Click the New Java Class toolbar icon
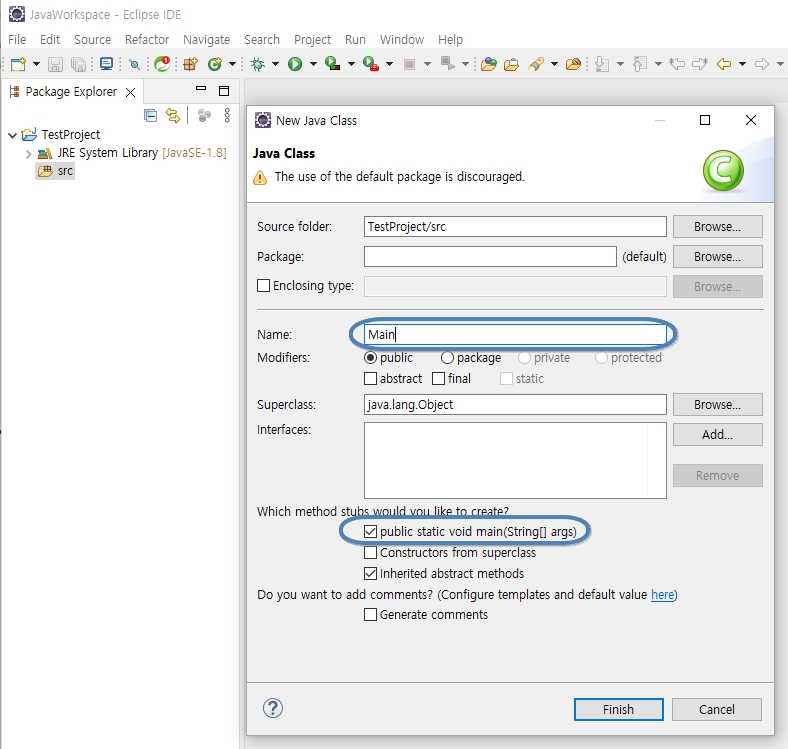 [x=215, y=64]
